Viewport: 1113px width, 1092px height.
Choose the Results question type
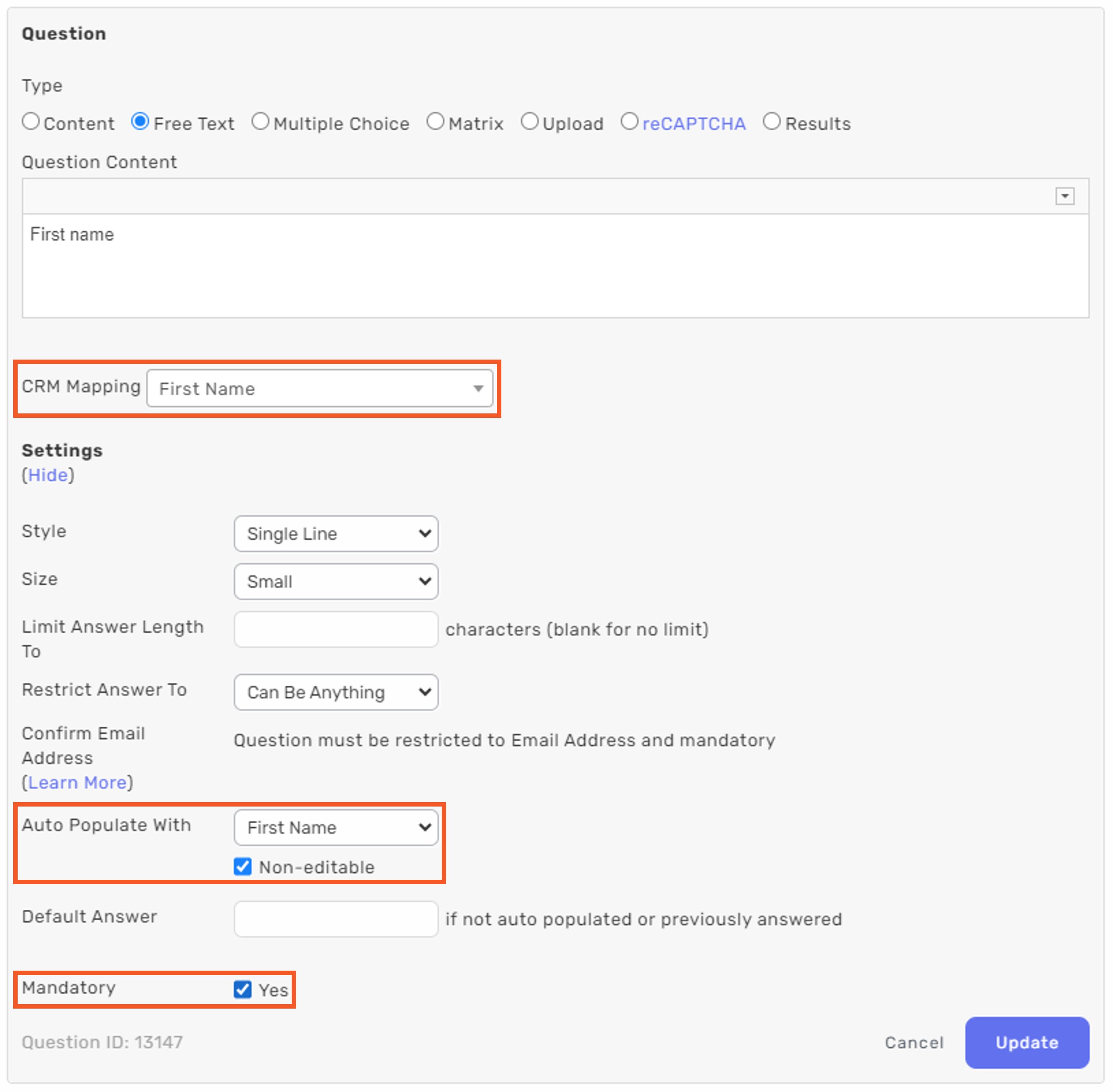[771, 122]
